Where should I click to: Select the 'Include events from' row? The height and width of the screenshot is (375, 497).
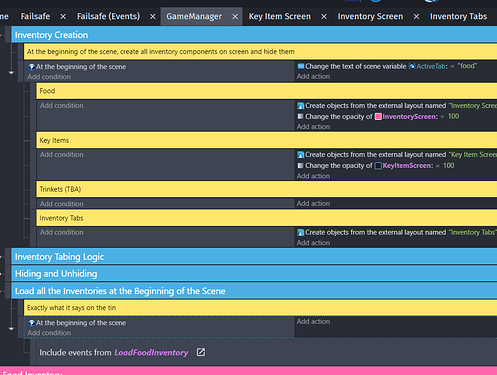pyautogui.click(x=267, y=352)
